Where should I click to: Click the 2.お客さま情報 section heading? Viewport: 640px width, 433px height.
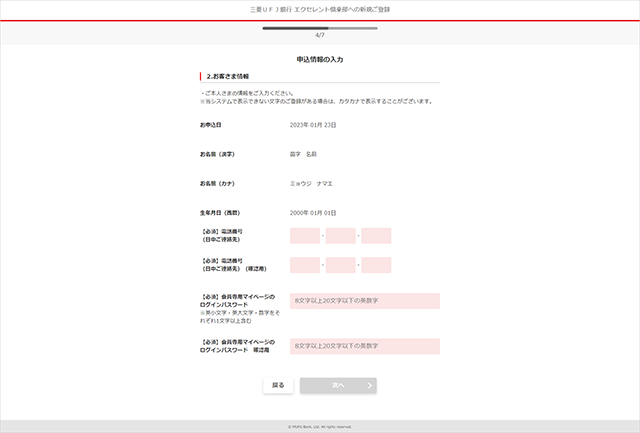coord(228,76)
